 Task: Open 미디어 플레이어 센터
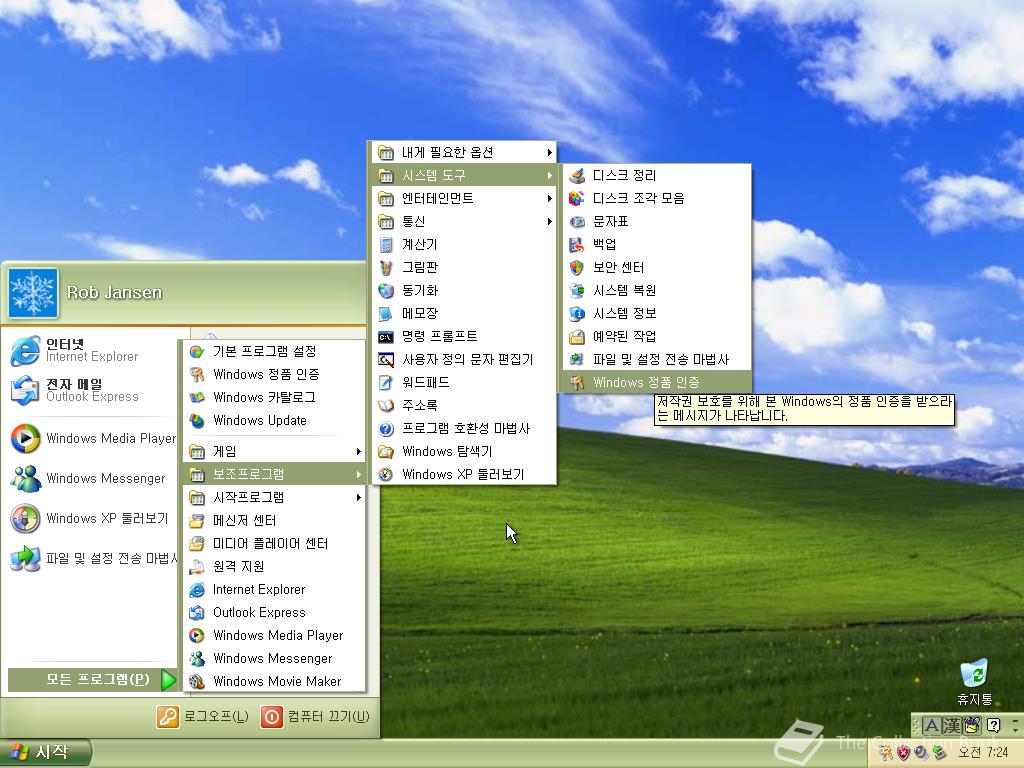coord(274,543)
